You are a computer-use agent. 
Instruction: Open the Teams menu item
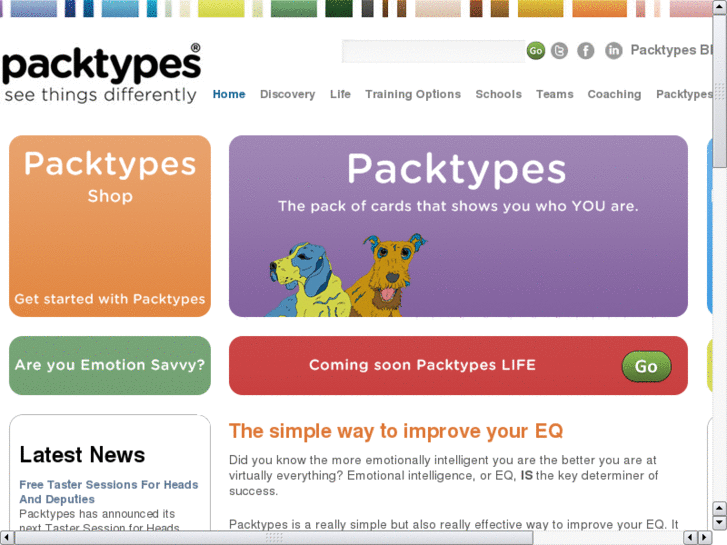point(555,94)
